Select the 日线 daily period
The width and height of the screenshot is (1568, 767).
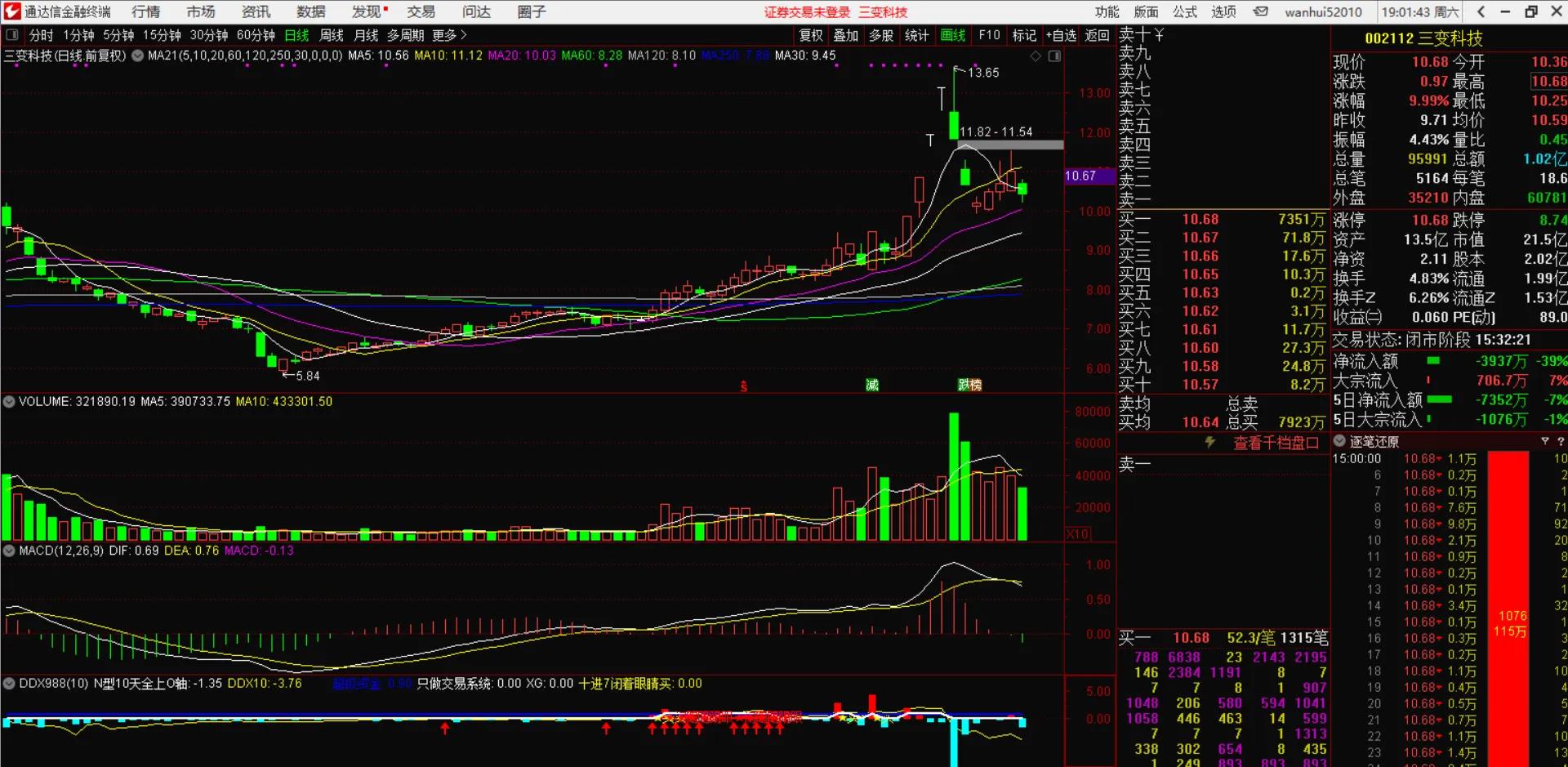tap(296, 35)
